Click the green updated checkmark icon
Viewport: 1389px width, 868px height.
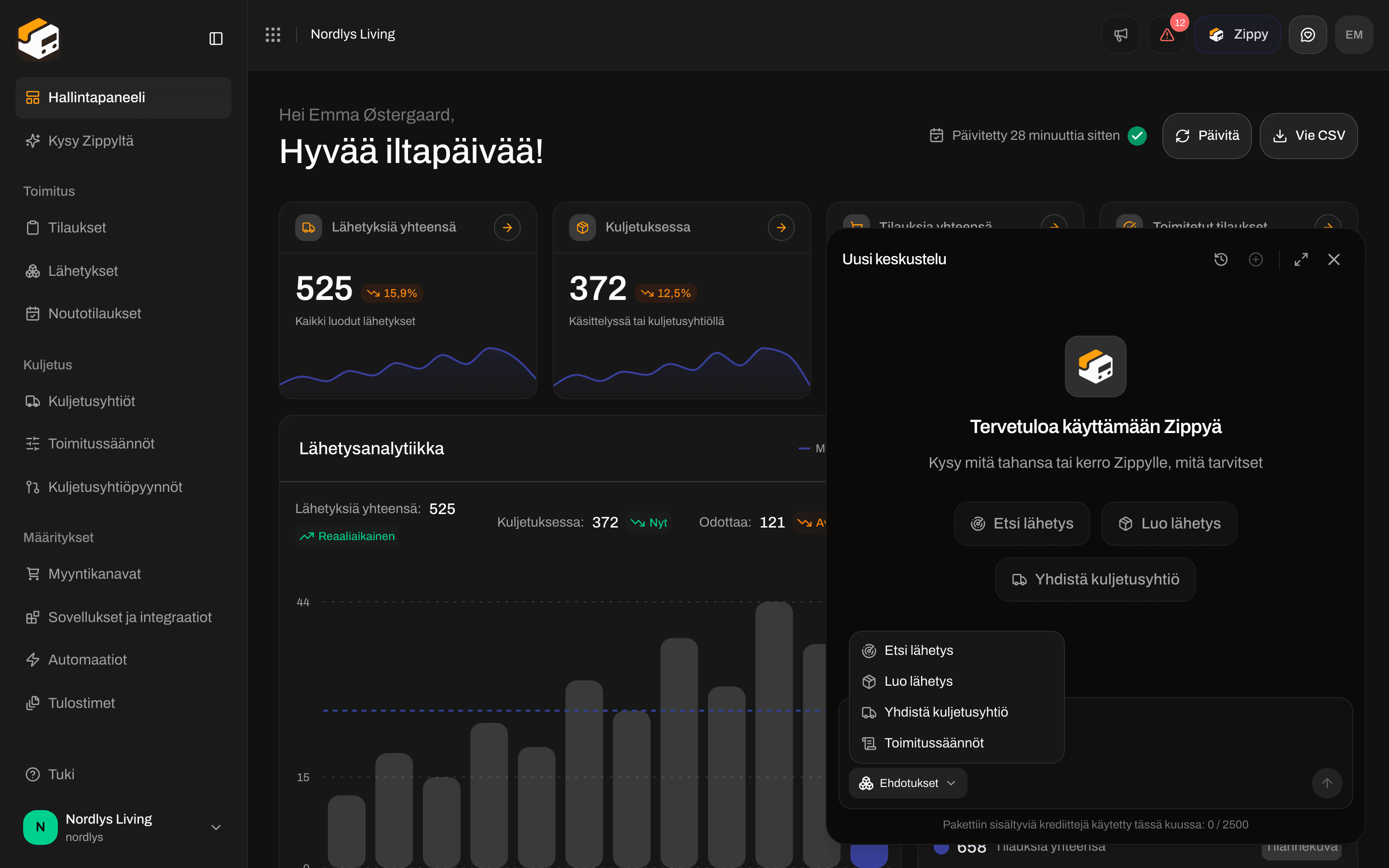1137,136
